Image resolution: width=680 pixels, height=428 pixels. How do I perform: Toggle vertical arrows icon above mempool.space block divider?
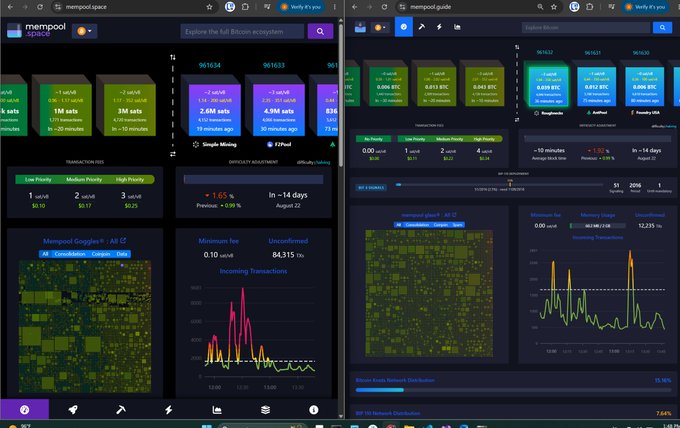click(x=173, y=57)
